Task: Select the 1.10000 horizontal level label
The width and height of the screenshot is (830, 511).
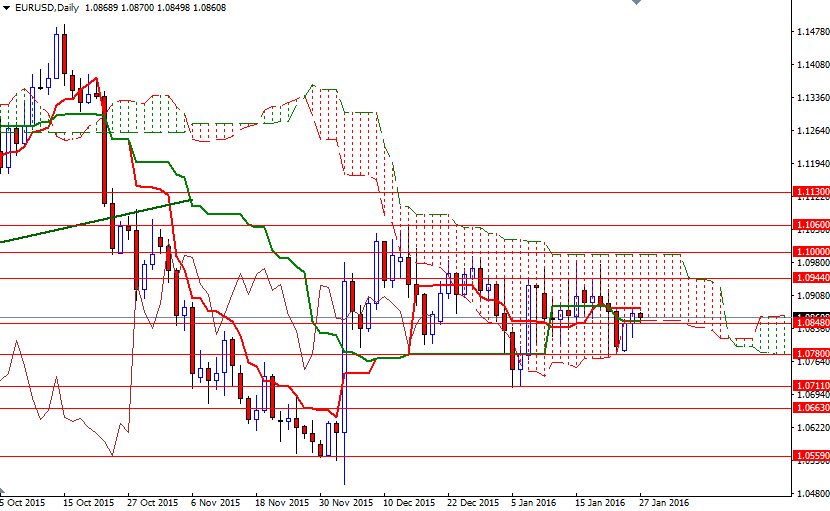Action: coord(812,252)
